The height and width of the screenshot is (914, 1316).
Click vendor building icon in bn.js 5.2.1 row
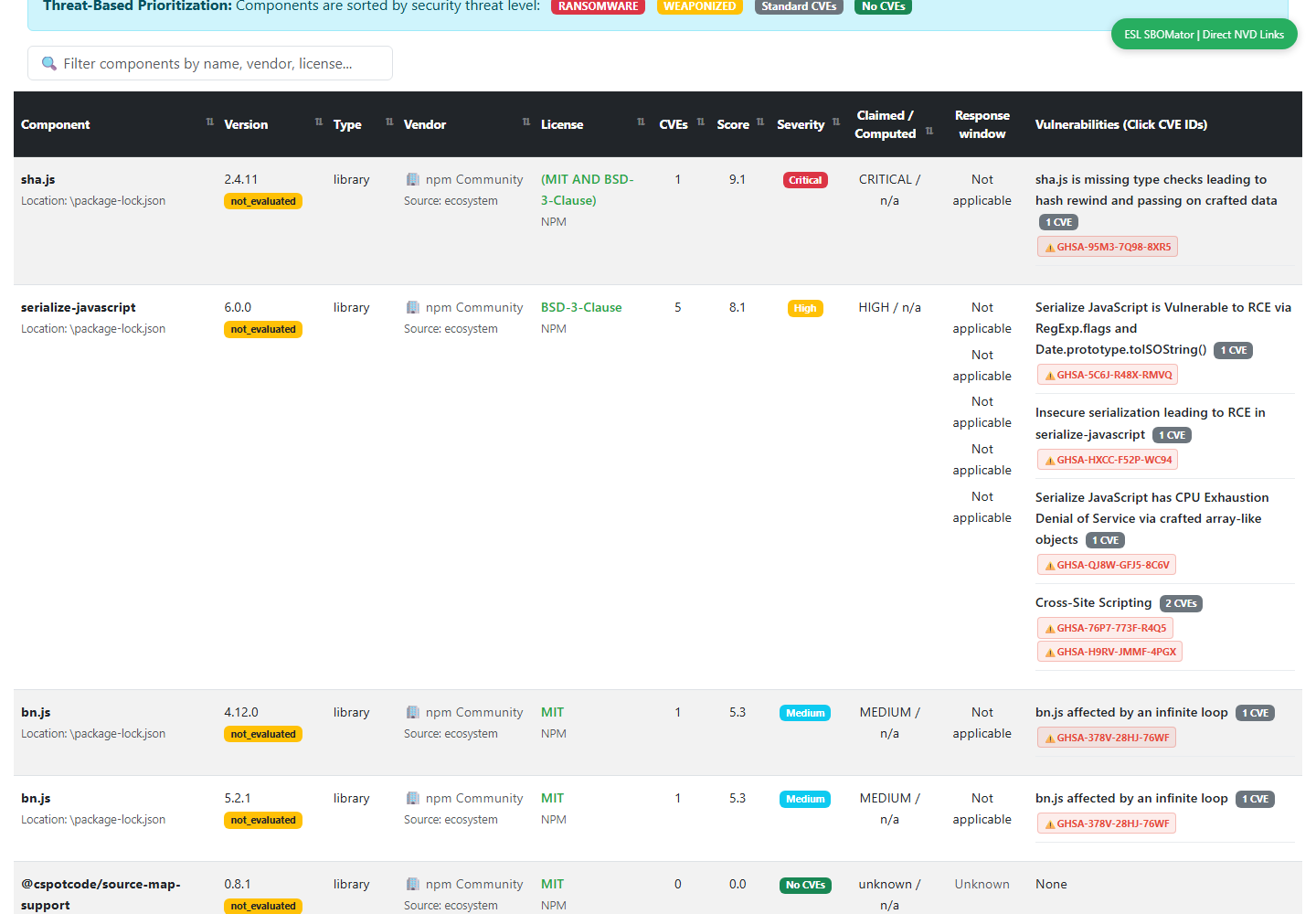412,798
